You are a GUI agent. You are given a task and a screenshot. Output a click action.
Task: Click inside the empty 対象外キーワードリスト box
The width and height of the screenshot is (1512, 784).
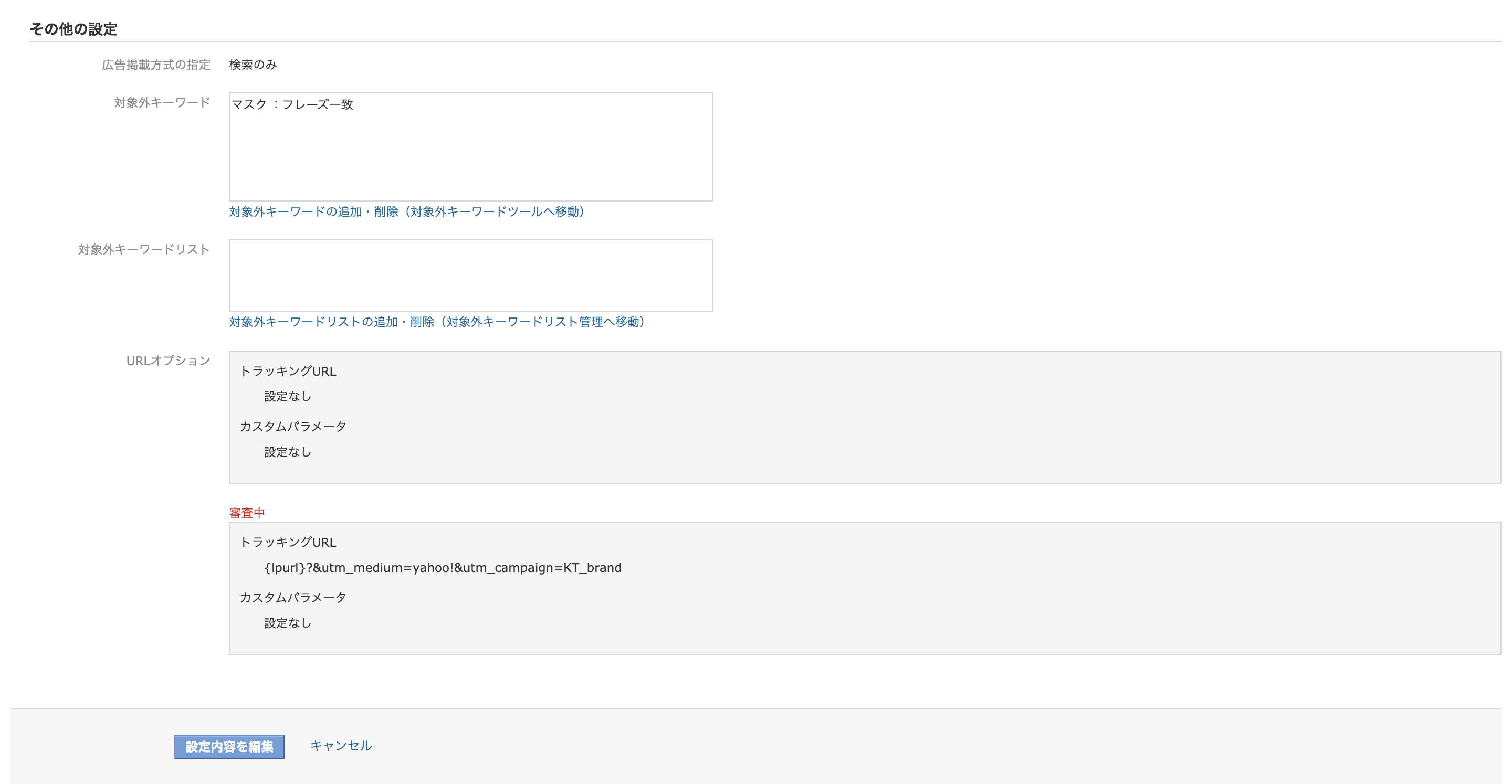click(471, 275)
